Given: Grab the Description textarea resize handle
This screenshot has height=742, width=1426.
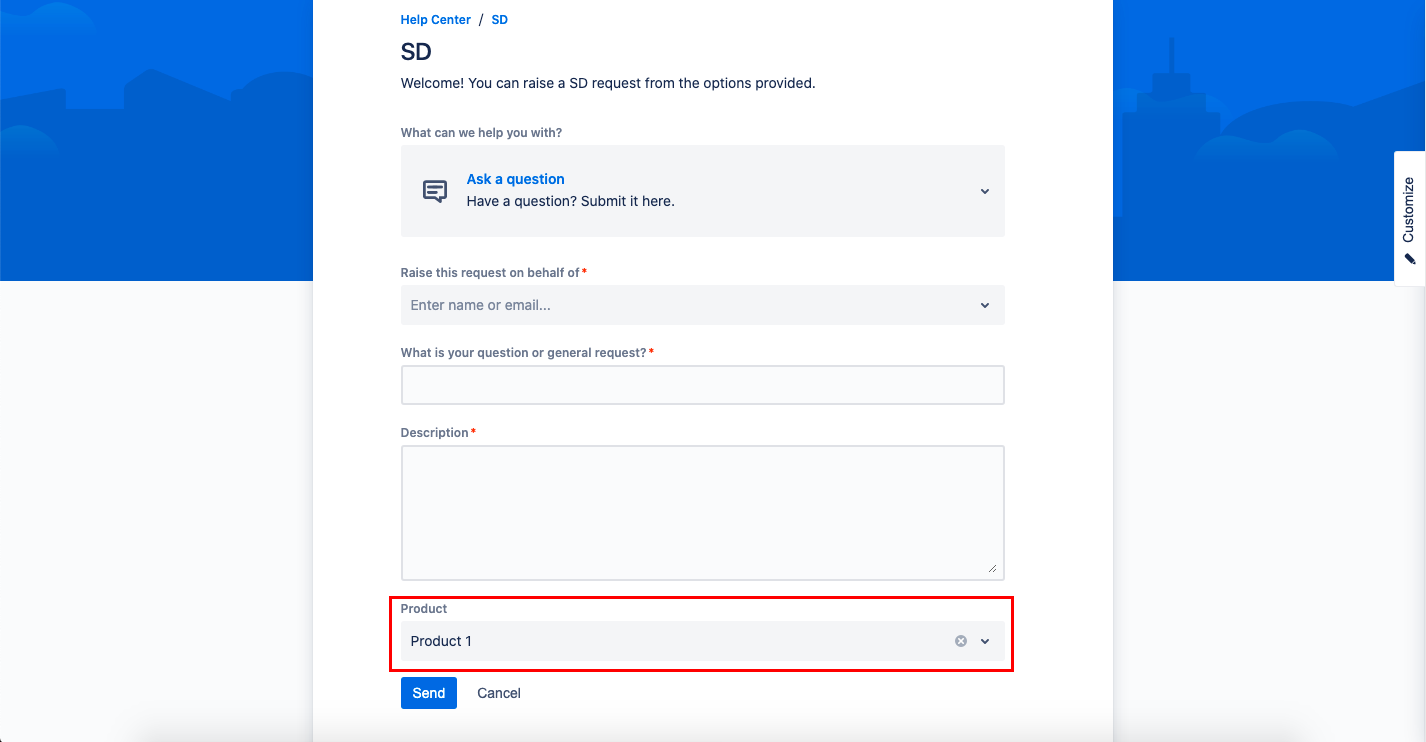Looking at the screenshot, I should [993, 569].
